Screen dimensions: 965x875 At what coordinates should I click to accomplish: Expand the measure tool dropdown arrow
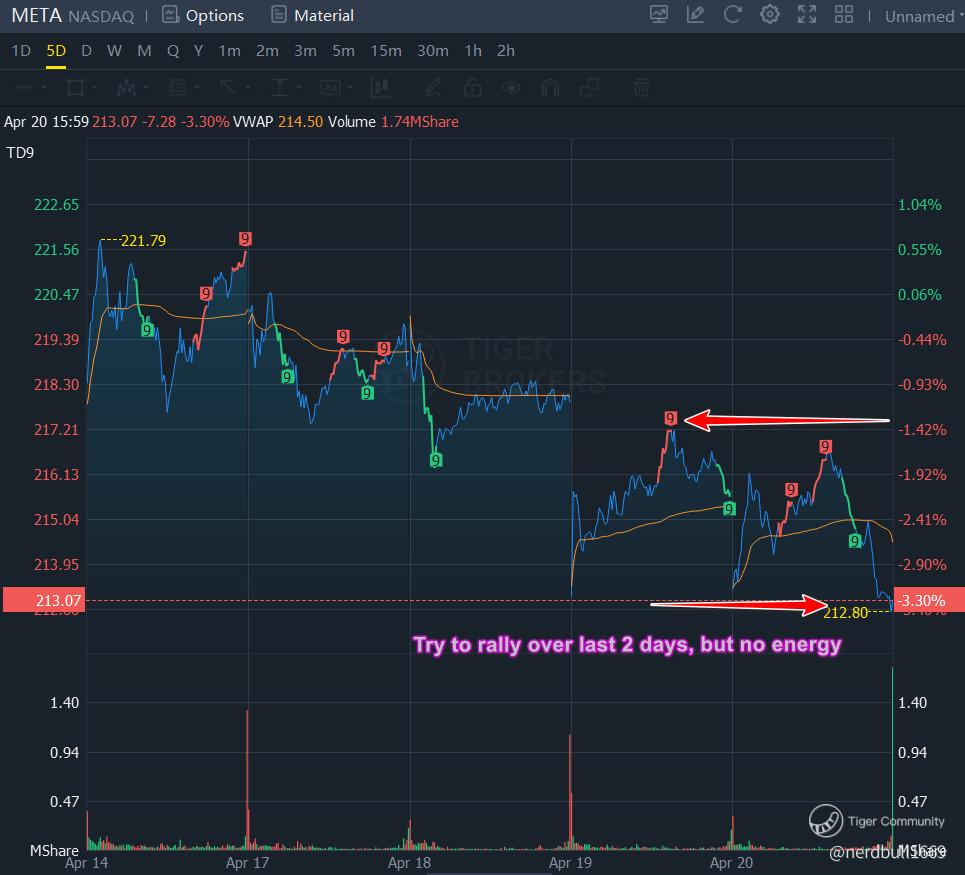click(298, 88)
